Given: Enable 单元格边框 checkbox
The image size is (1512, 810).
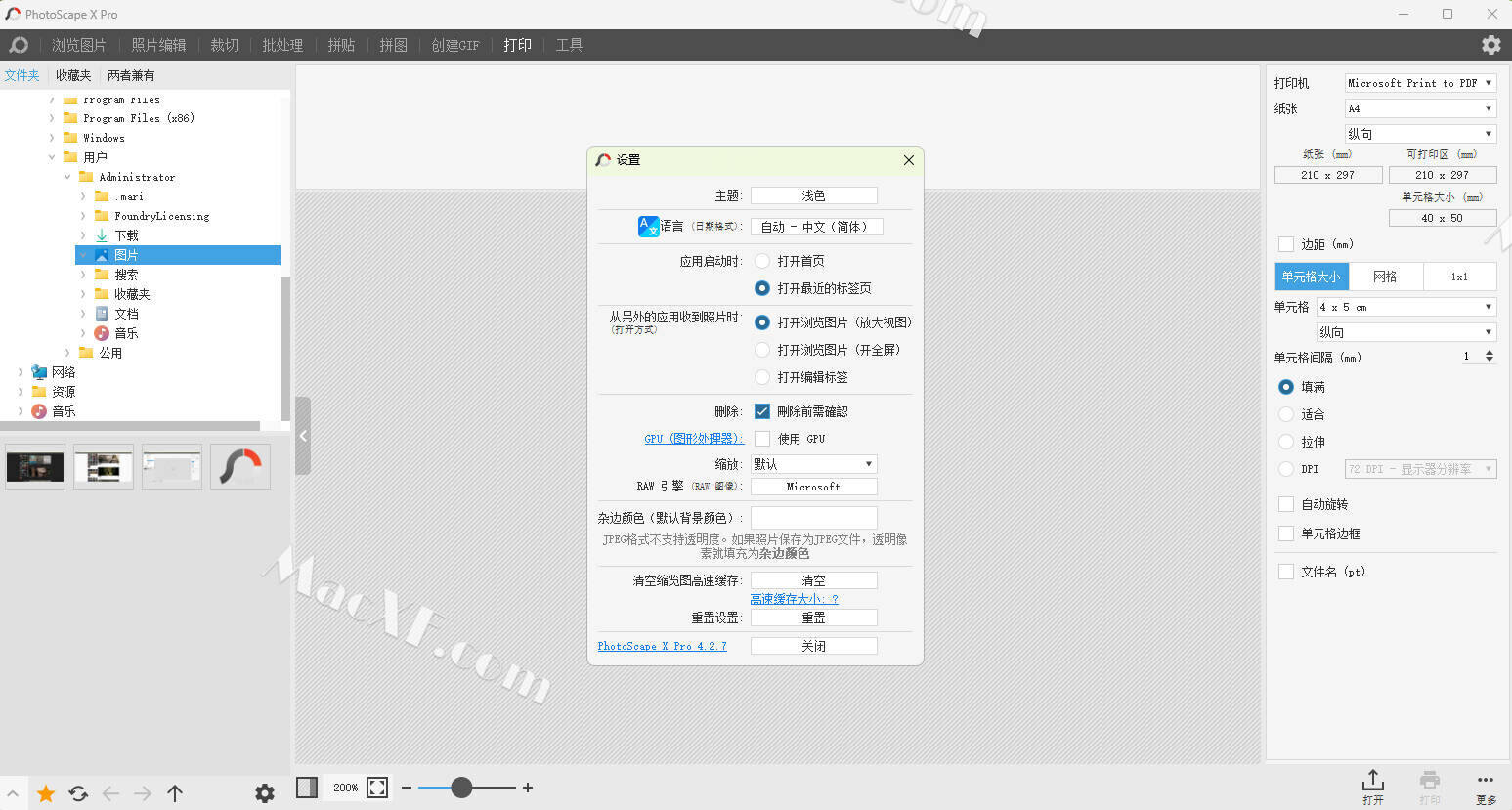Looking at the screenshot, I should coord(1286,533).
